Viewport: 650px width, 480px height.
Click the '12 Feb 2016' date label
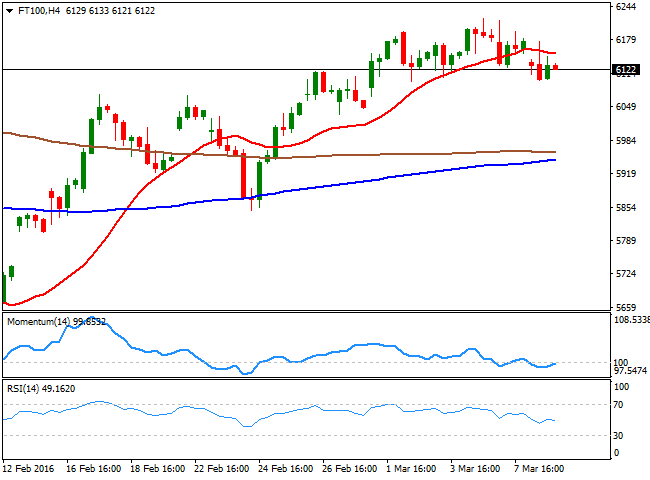pos(28,468)
